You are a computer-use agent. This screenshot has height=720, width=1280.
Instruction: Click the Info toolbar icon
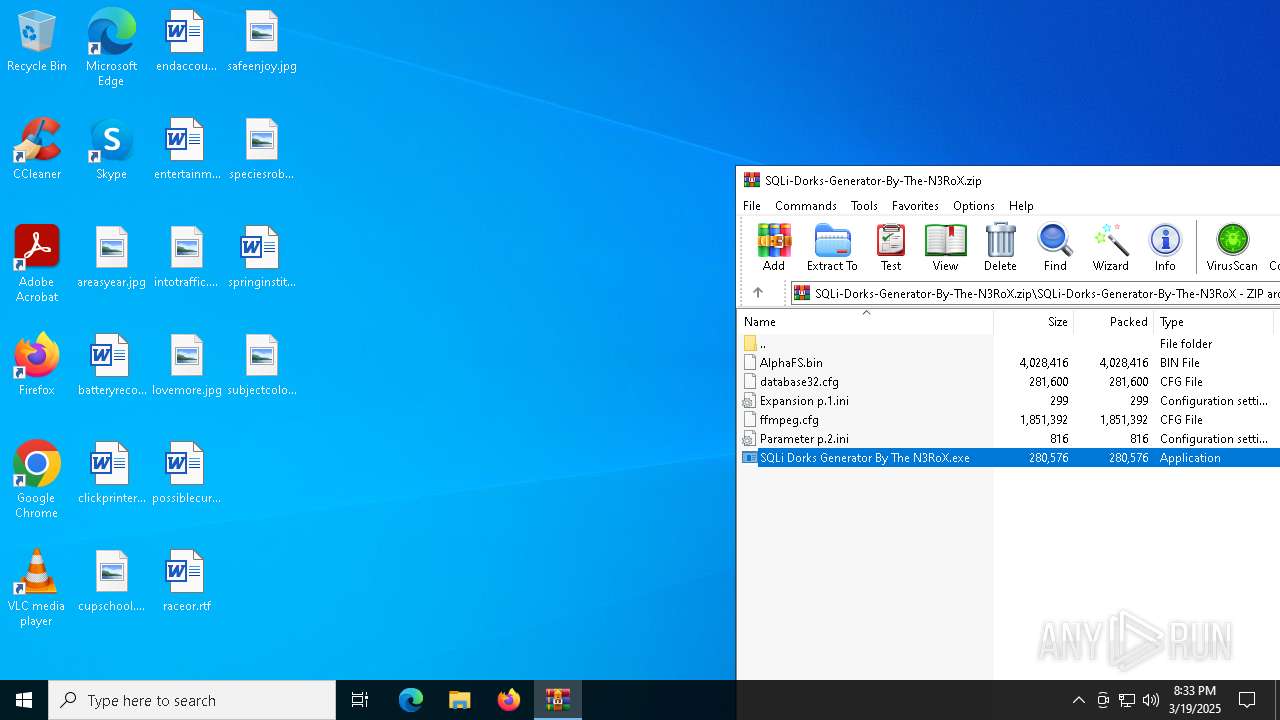(x=1165, y=247)
